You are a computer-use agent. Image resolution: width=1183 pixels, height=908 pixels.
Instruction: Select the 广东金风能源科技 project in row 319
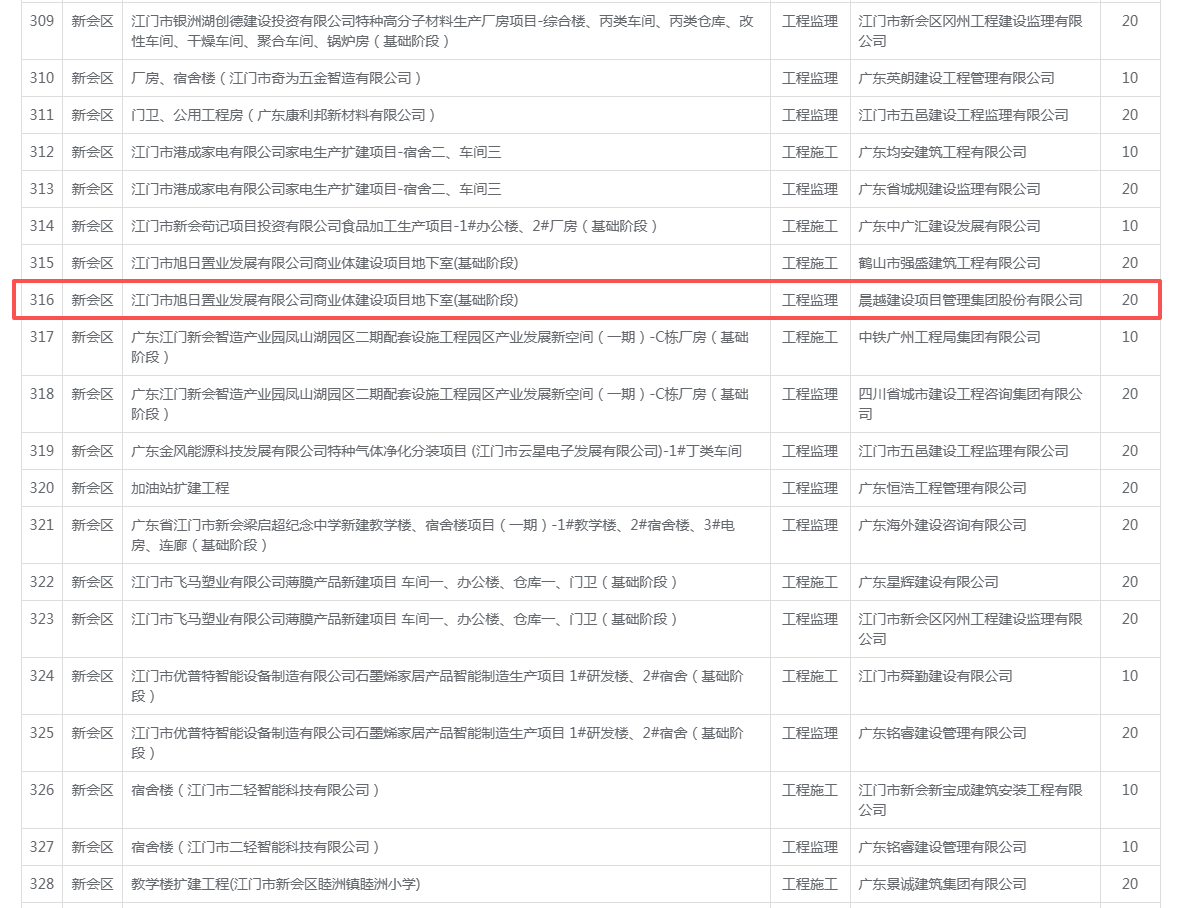point(436,451)
